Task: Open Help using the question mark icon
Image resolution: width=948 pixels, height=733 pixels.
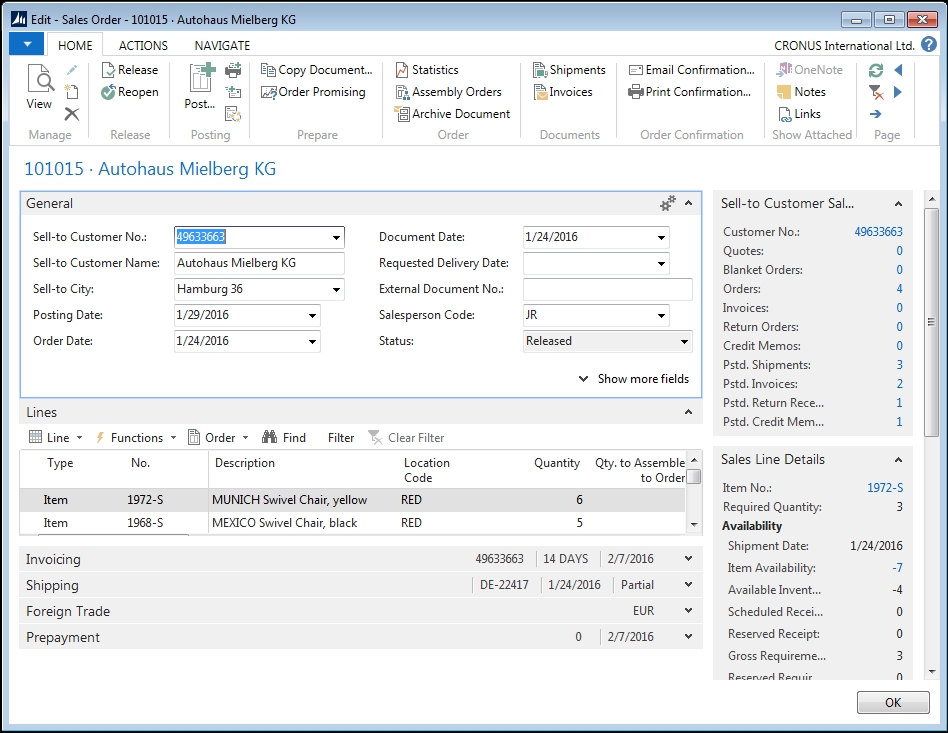Action: tap(929, 44)
